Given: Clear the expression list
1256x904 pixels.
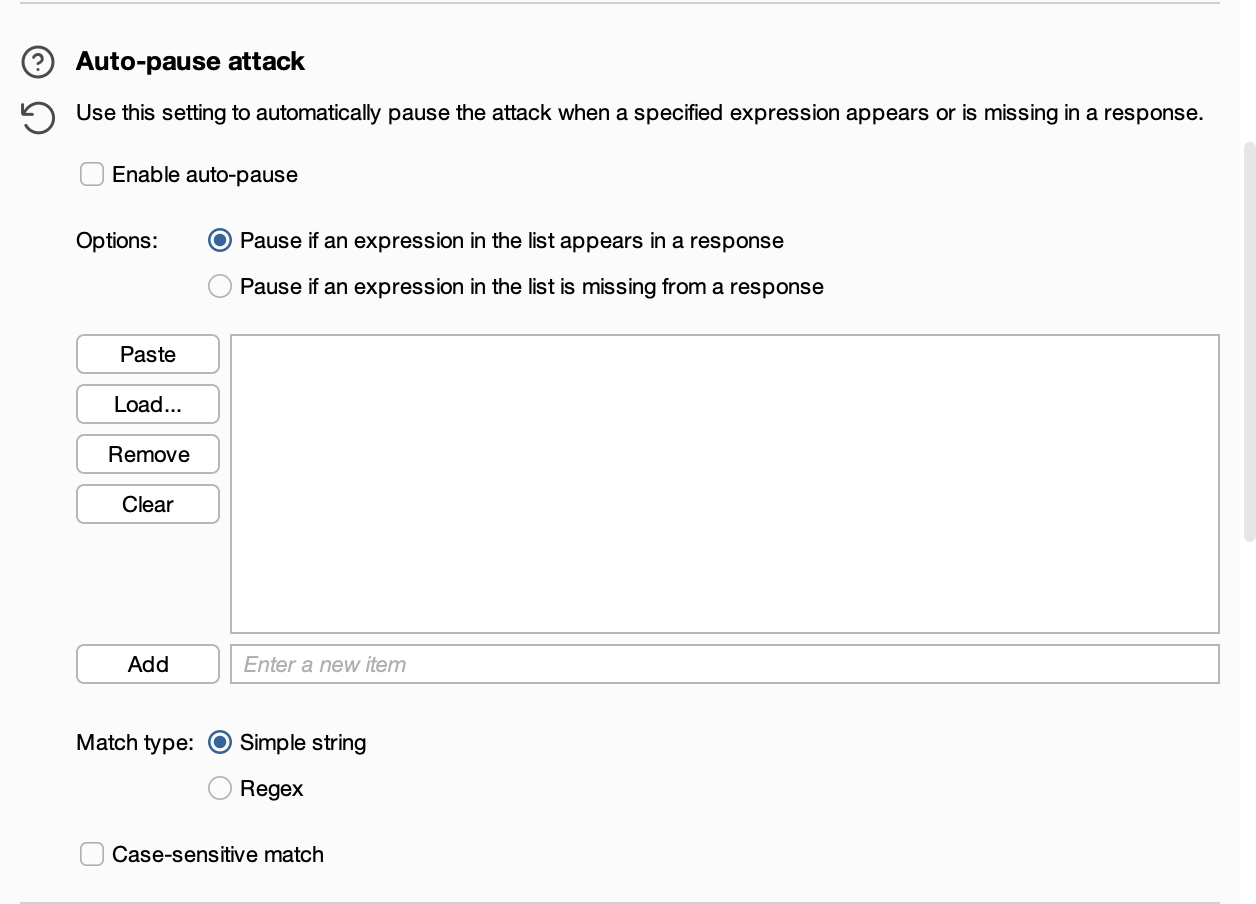Looking at the screenshot, I should coord(148,504).
